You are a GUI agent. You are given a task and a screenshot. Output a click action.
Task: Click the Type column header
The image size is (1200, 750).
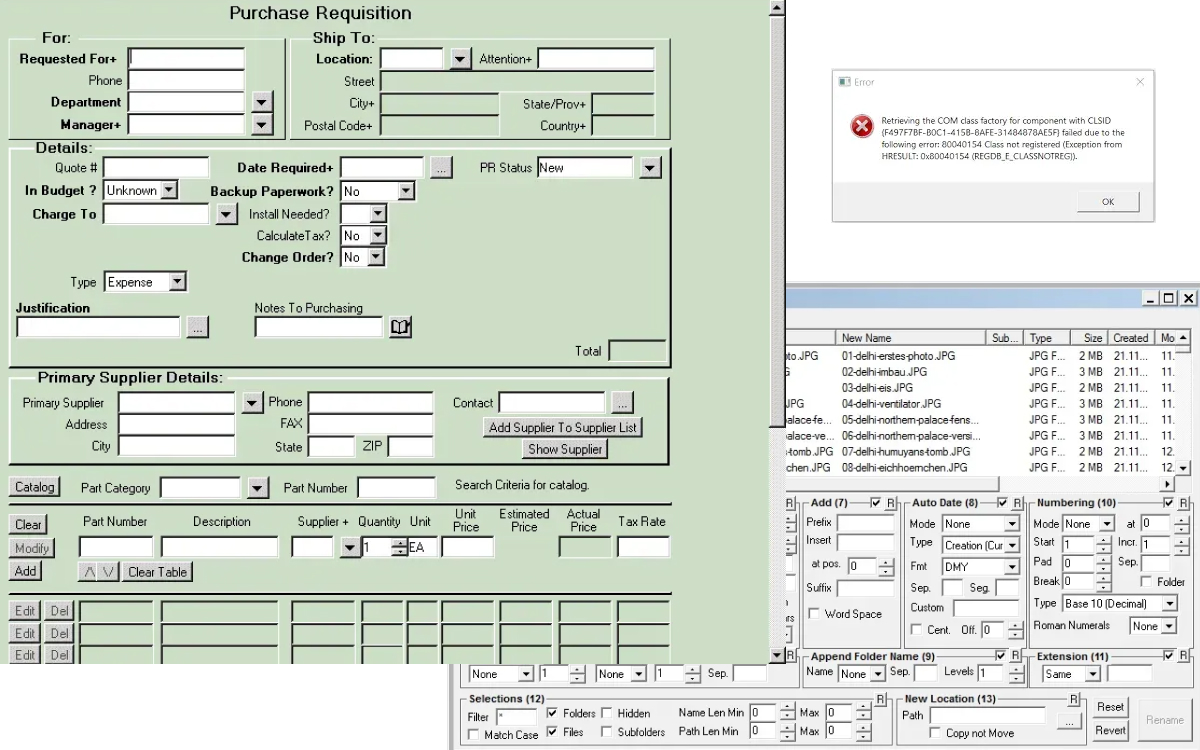(x=1049, y=338)
